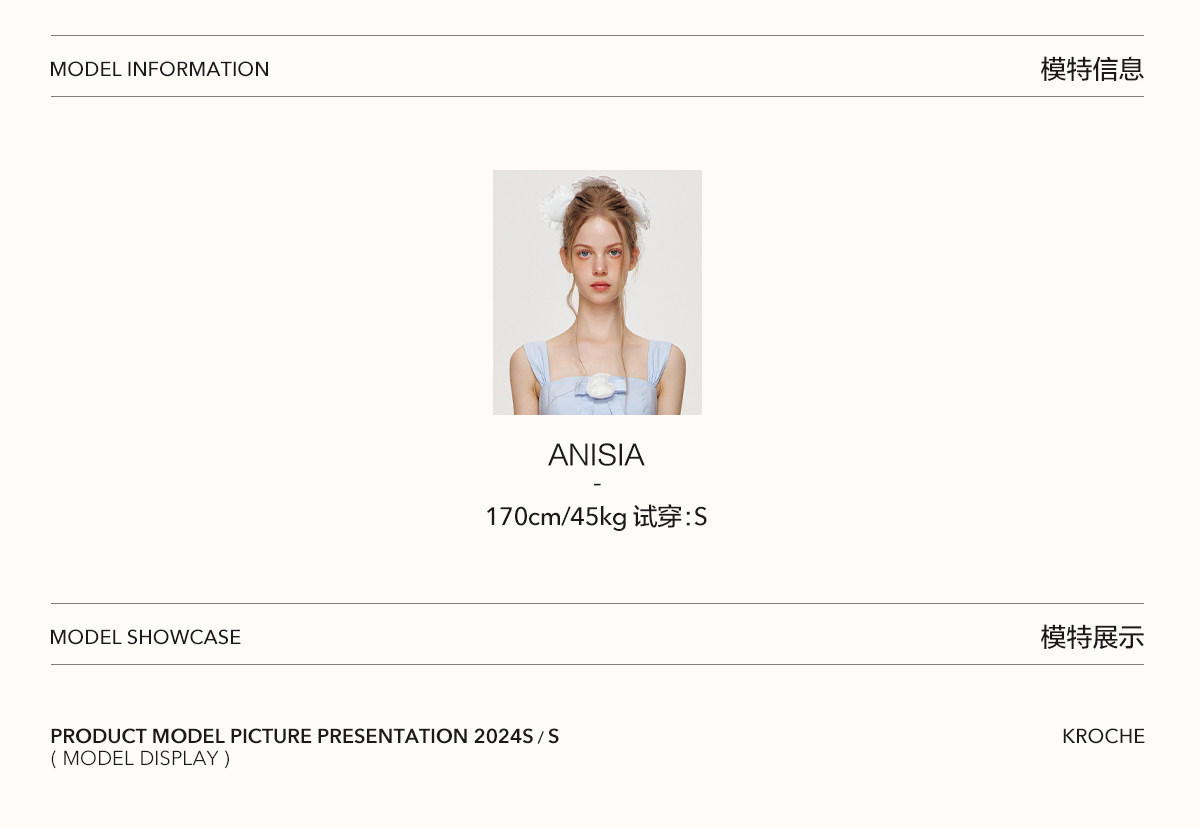
Task: Open the KROCHE brand label
Action: click(1103, 736)
